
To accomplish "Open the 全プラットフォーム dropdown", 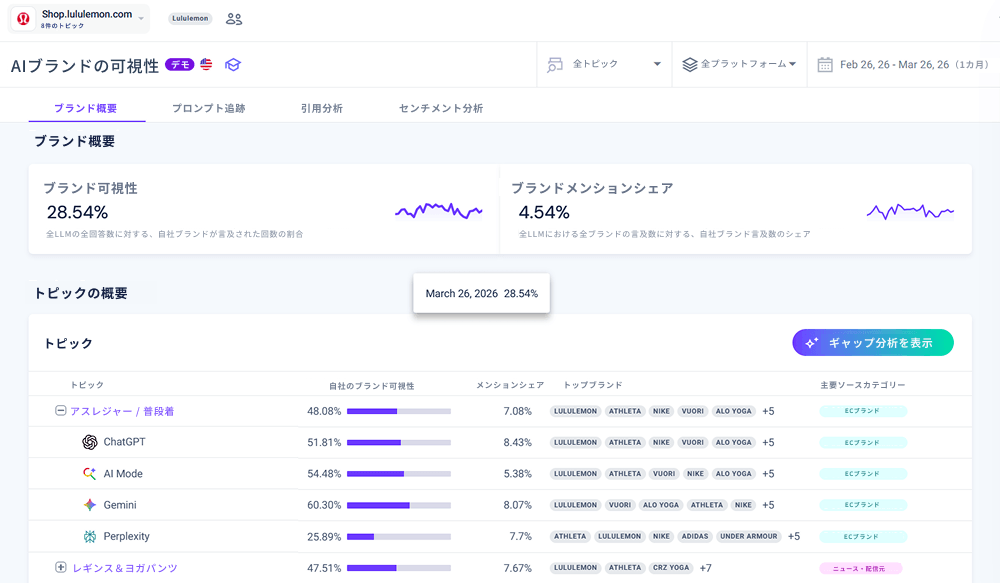I will coord(740,64).
